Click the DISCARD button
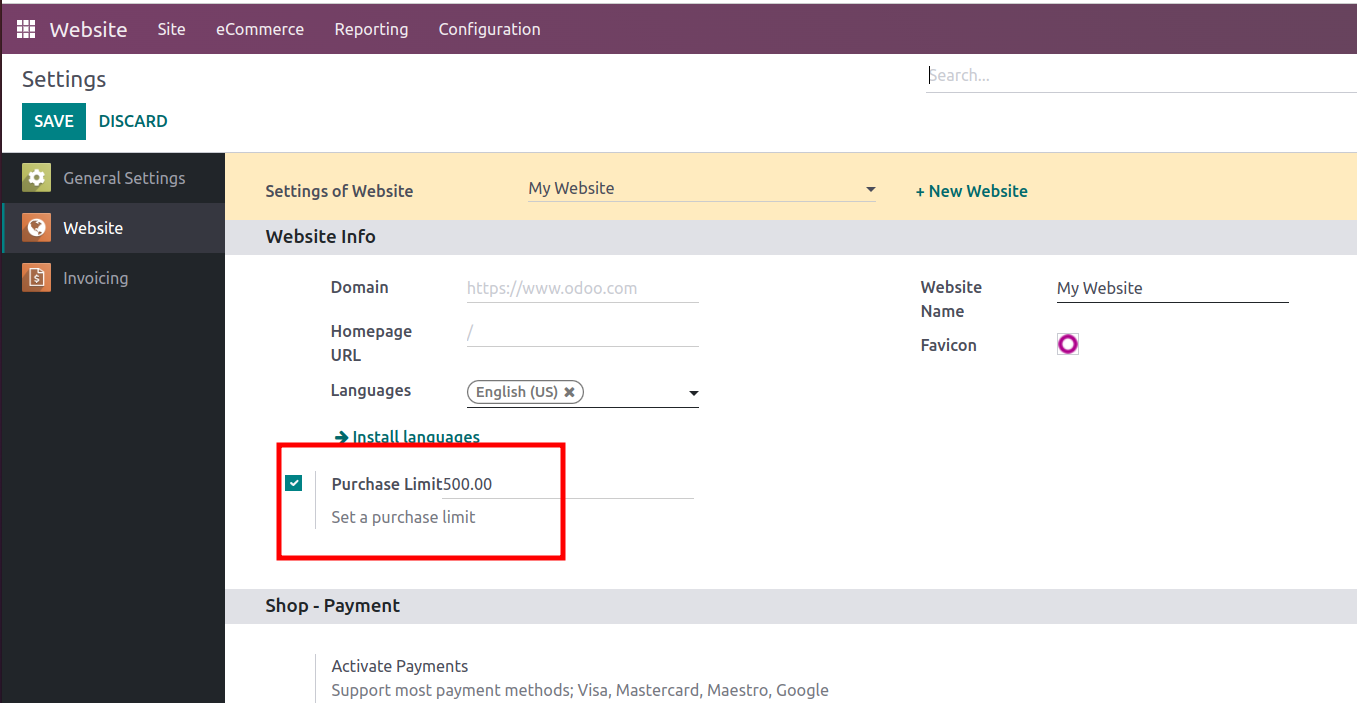 133,121
